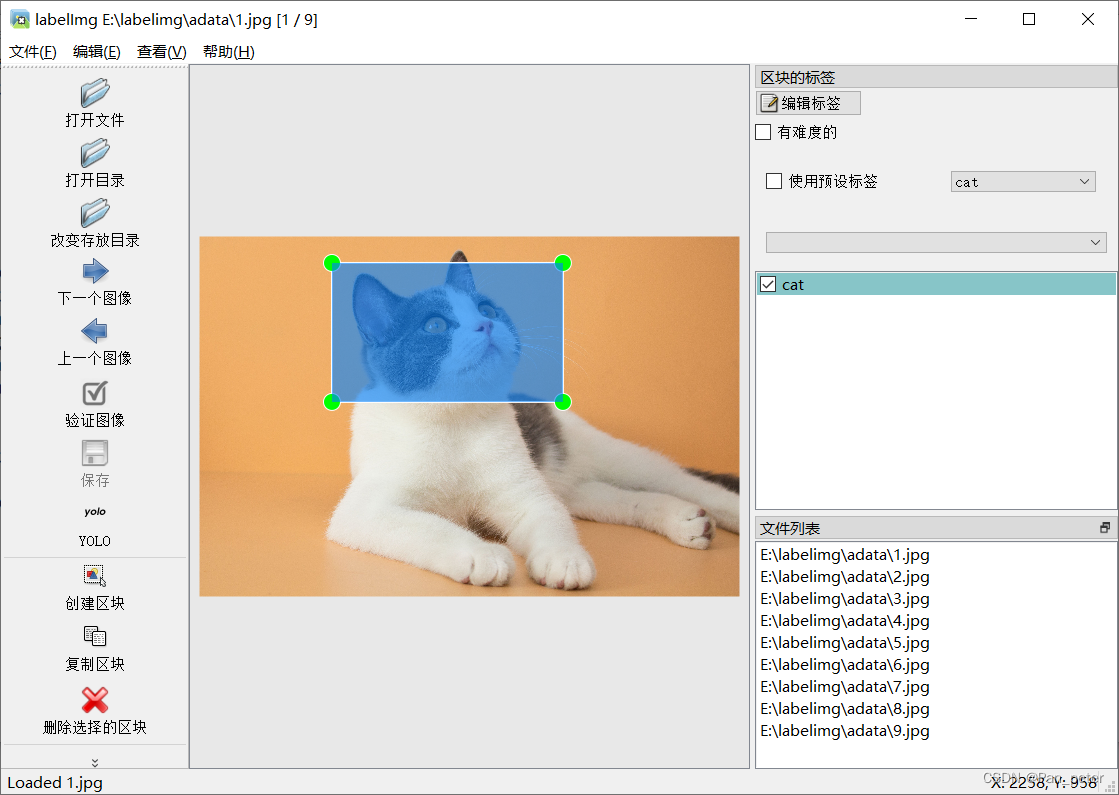Image resolution: width=1119 pixels, height=795 pixels.
Task: Select the Create RectBox (创建区块) tool icon
Action: pyautogui.click(x=95, y=575)
